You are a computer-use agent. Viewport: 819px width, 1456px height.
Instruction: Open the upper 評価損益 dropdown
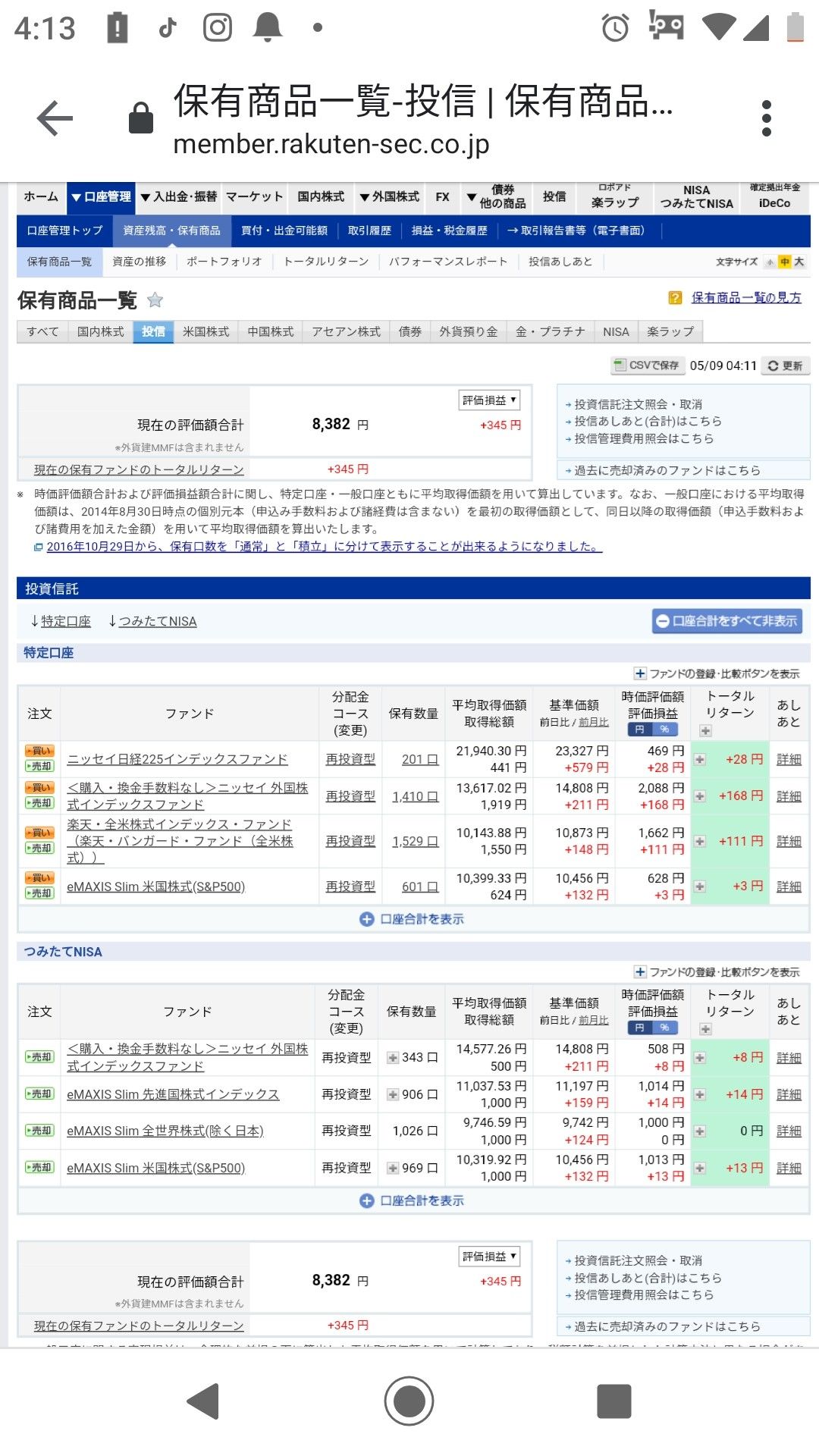coord(489,400)
